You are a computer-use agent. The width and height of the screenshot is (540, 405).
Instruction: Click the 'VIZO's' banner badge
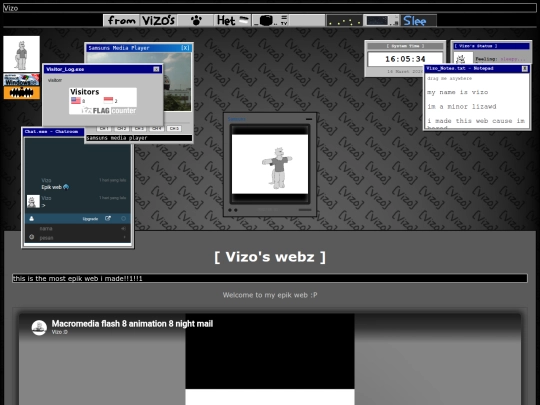pyautogui.click(x=158, y=21)
